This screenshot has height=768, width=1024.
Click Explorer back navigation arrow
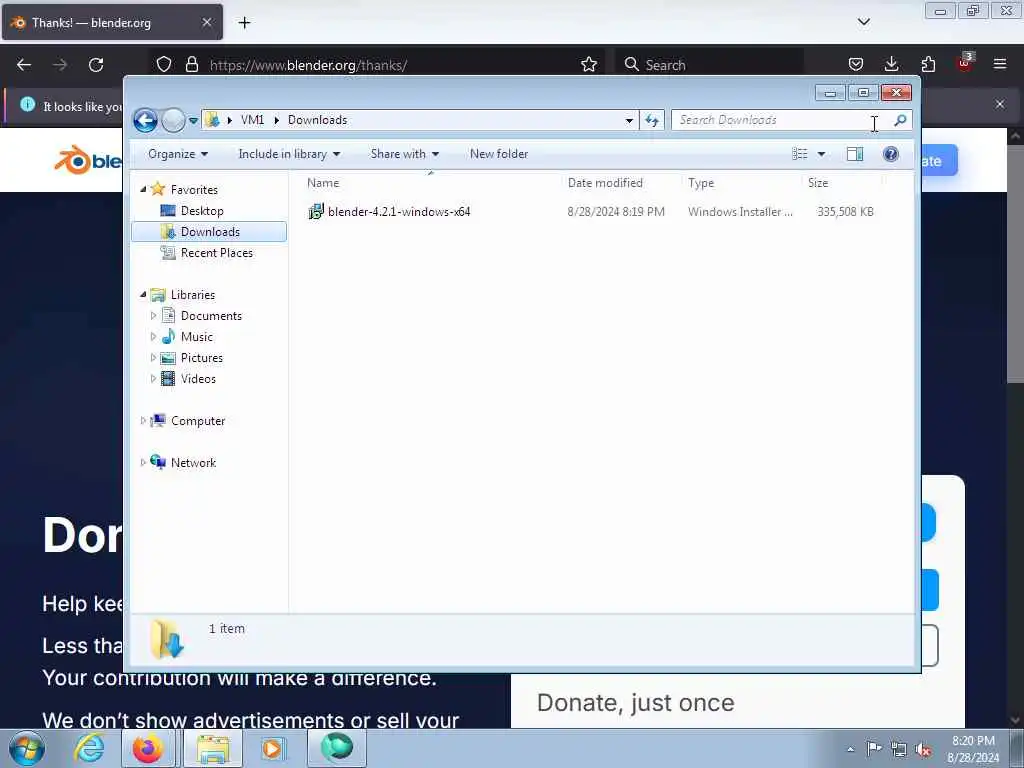[x=145, y=120]
